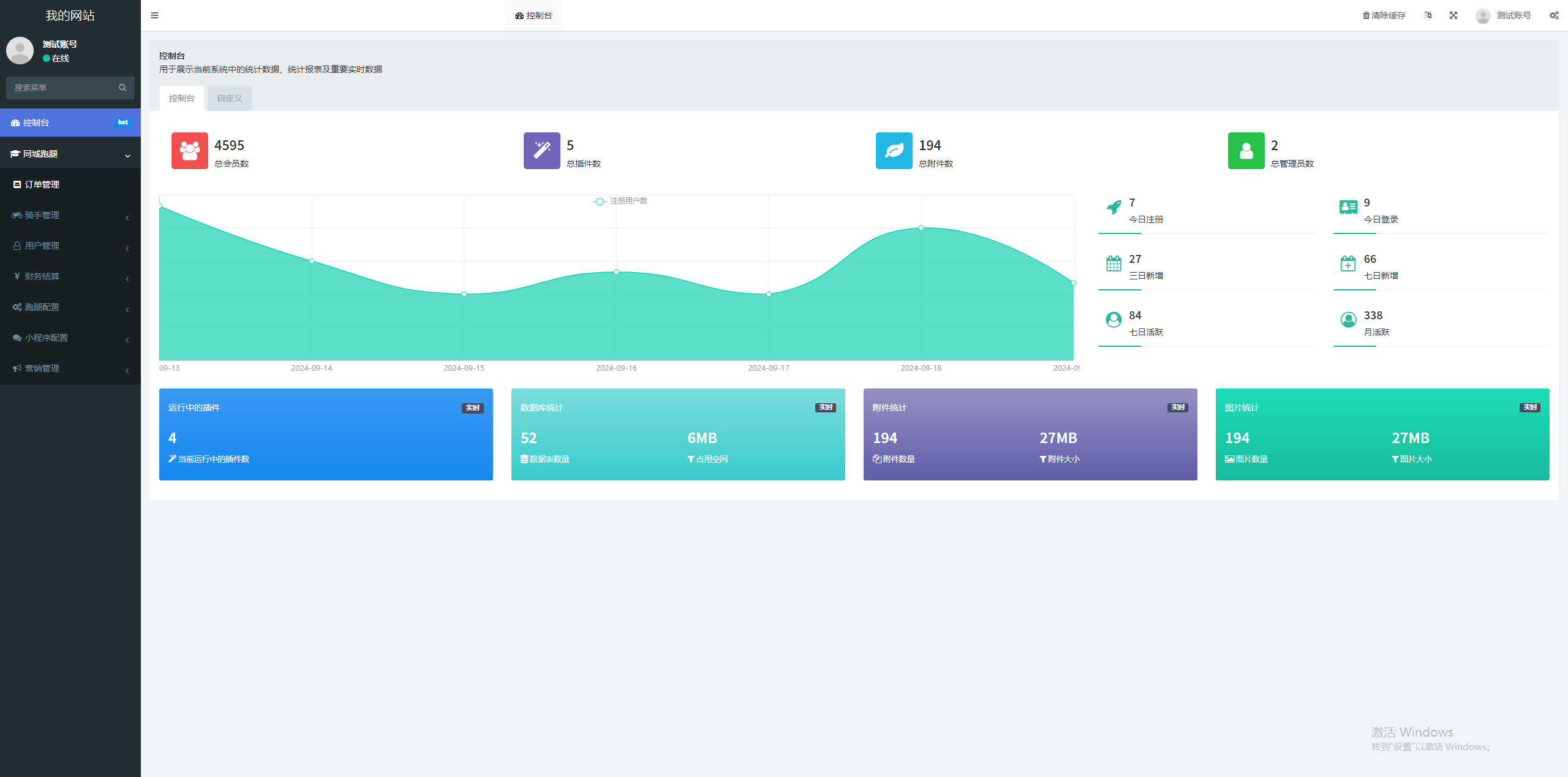This screenshot has height=777, width=1568.
Task: Expand the 营销管理 submenu
Action: tap(70, 368)
